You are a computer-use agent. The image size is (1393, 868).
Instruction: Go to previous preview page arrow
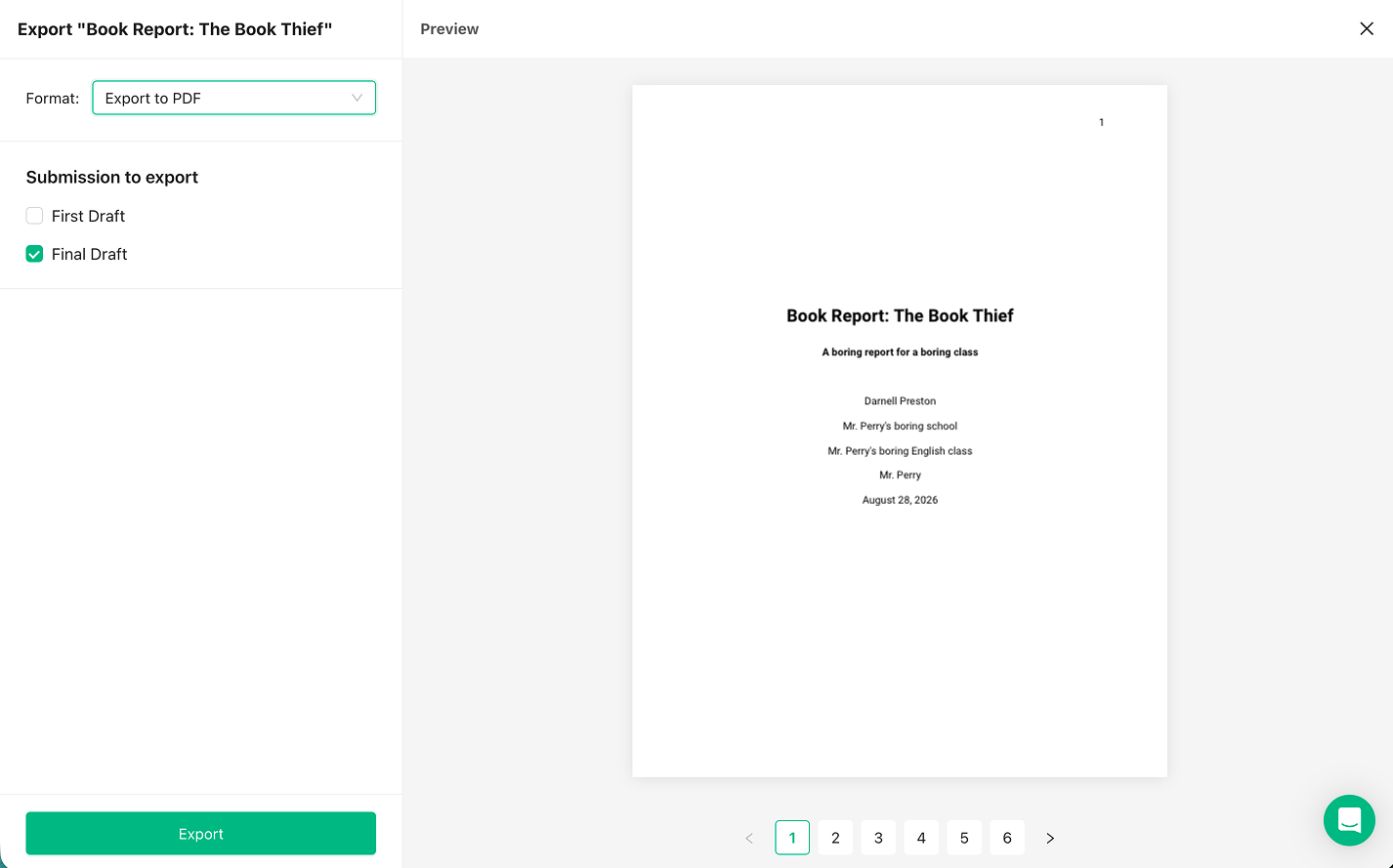[749, 838]
